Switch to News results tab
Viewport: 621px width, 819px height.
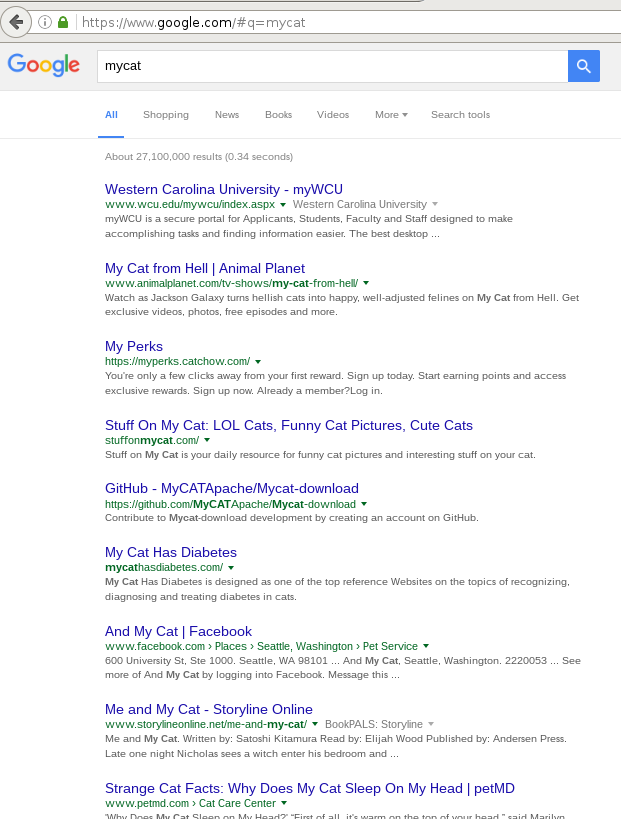pyautogui.click(x=227, y=115)
